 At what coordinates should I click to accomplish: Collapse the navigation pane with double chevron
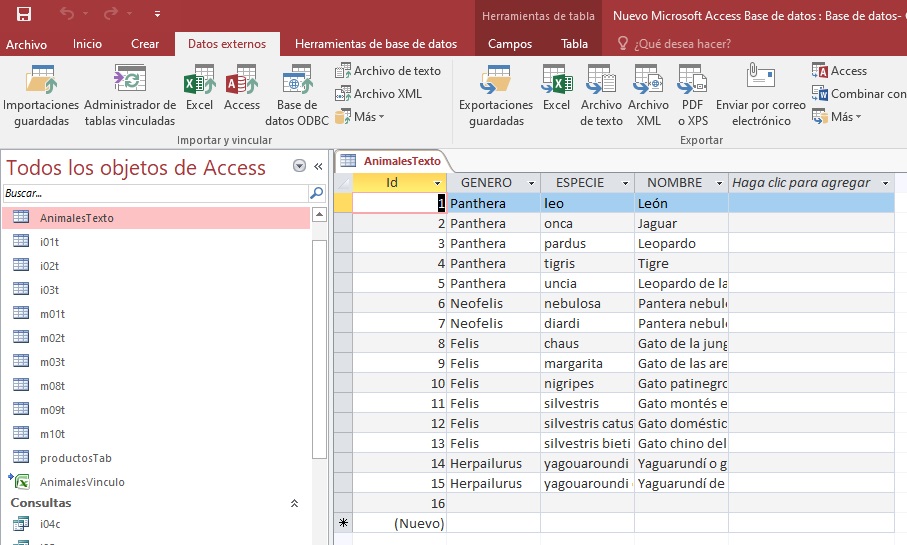click(x=318, y=167)
